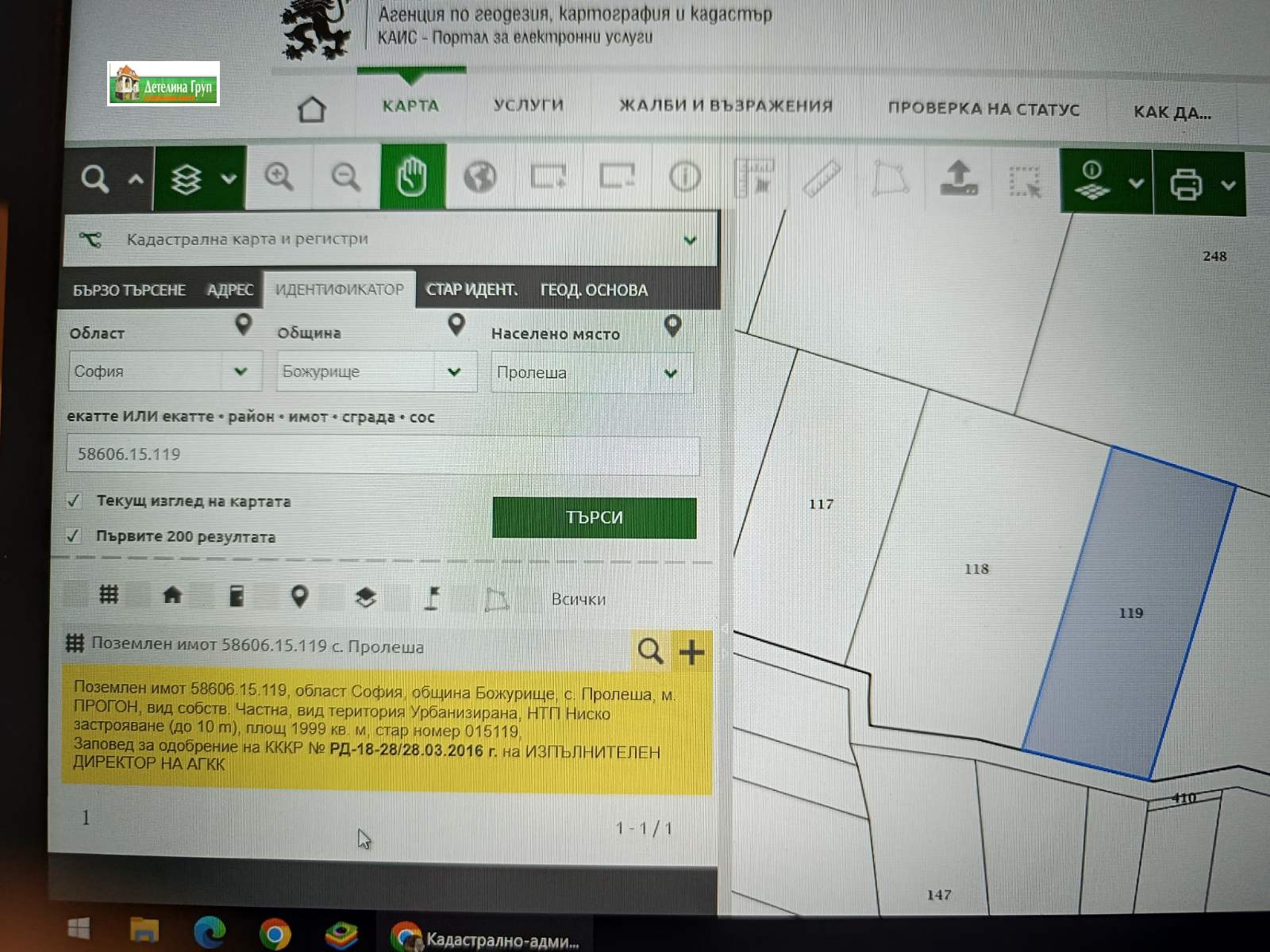
Task: Click the identifier input field 58606.15.119
Action: tap(383, 455)
